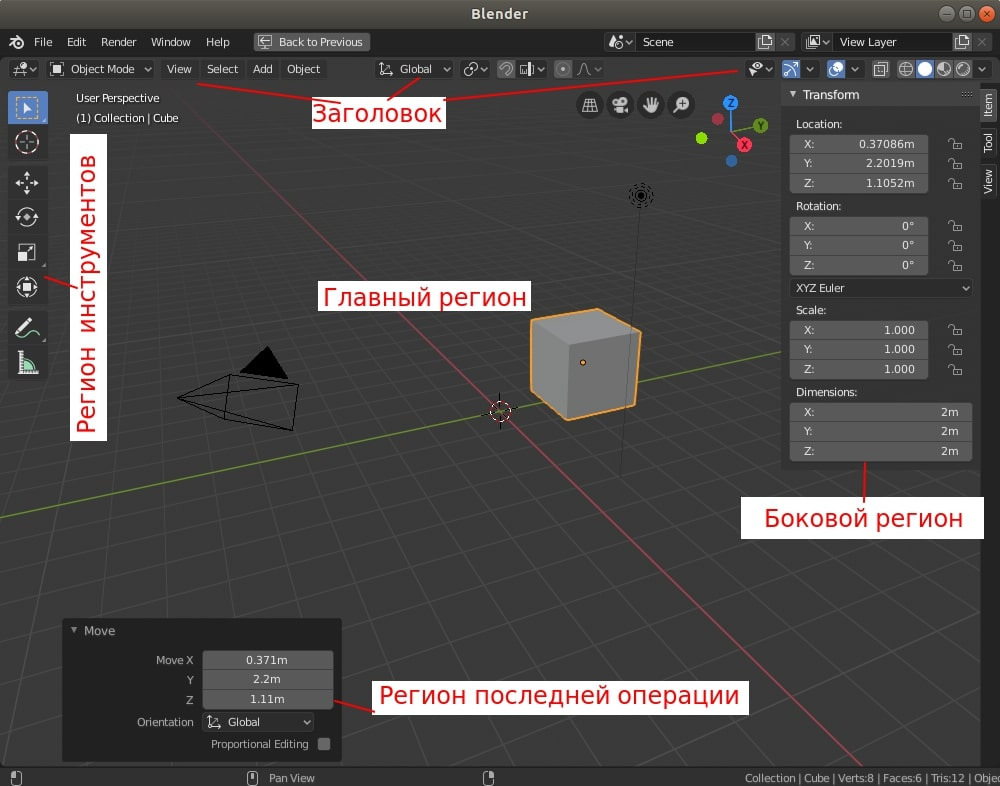Image resolution: width=1000 pixels, height=786 pixels.
Task: Open the XYZ Euler rotation mode dropdown
Action: (x=880, y=288)
